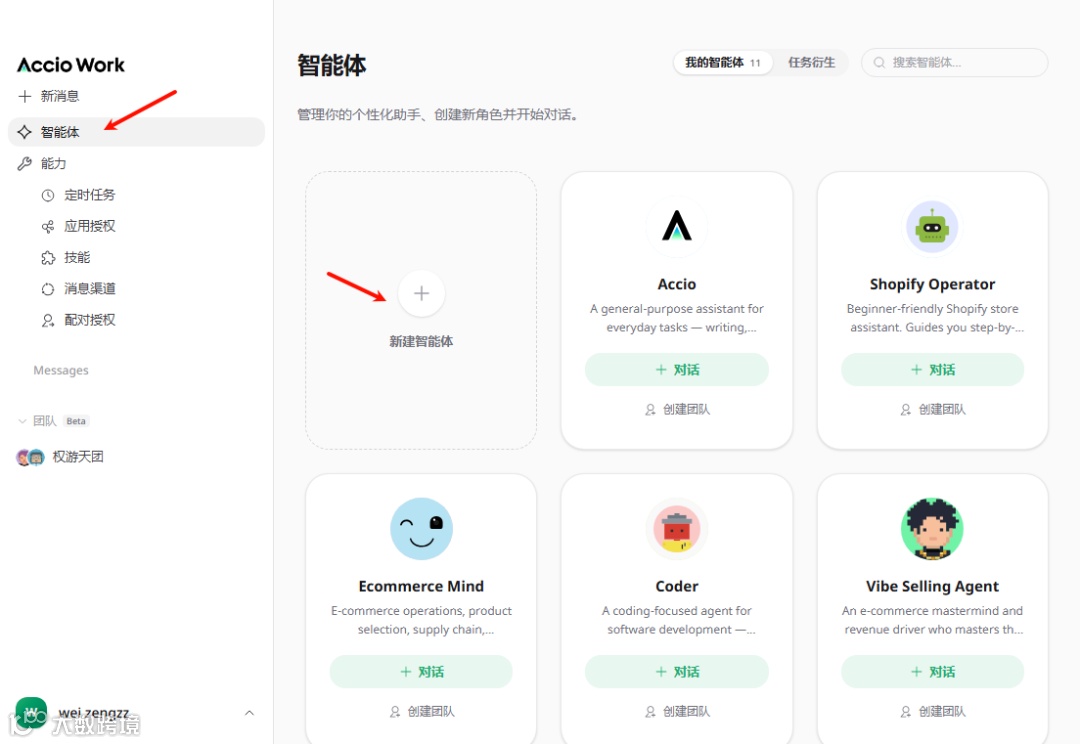Start 对话 with Shopify Operator
Screen dimensions: 1080x744
tap(933, 370)
